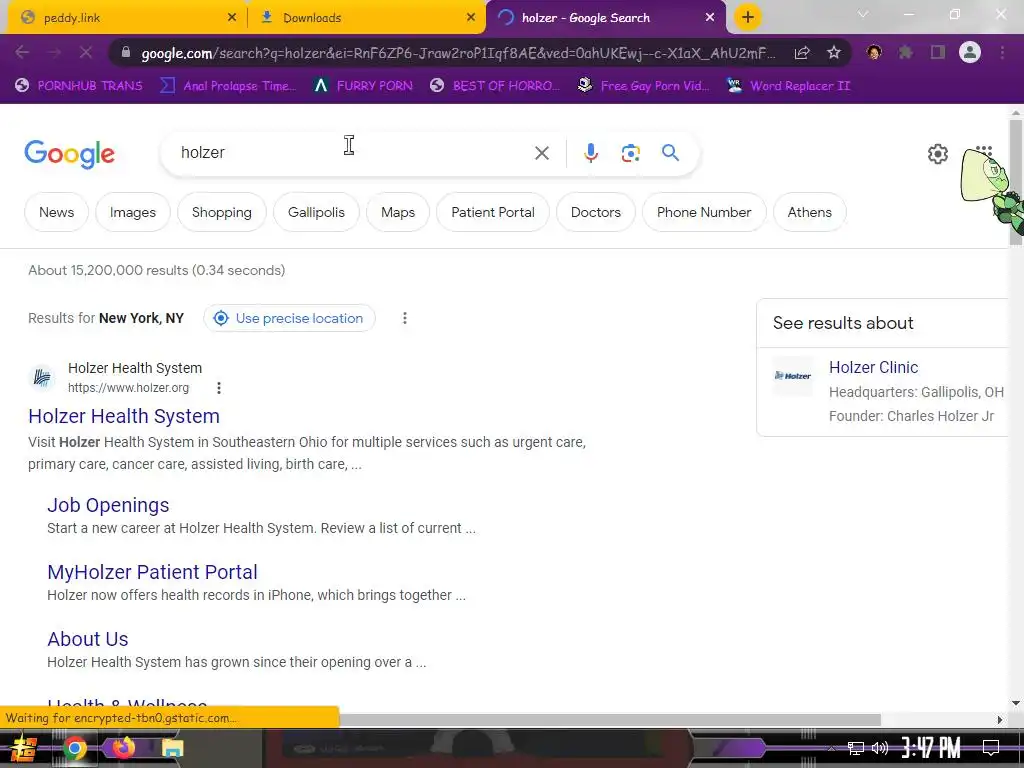Switch to the Downloads tab
This screenshot has width=1024, height=768.
pyautogui.click(x=366, y=18)
